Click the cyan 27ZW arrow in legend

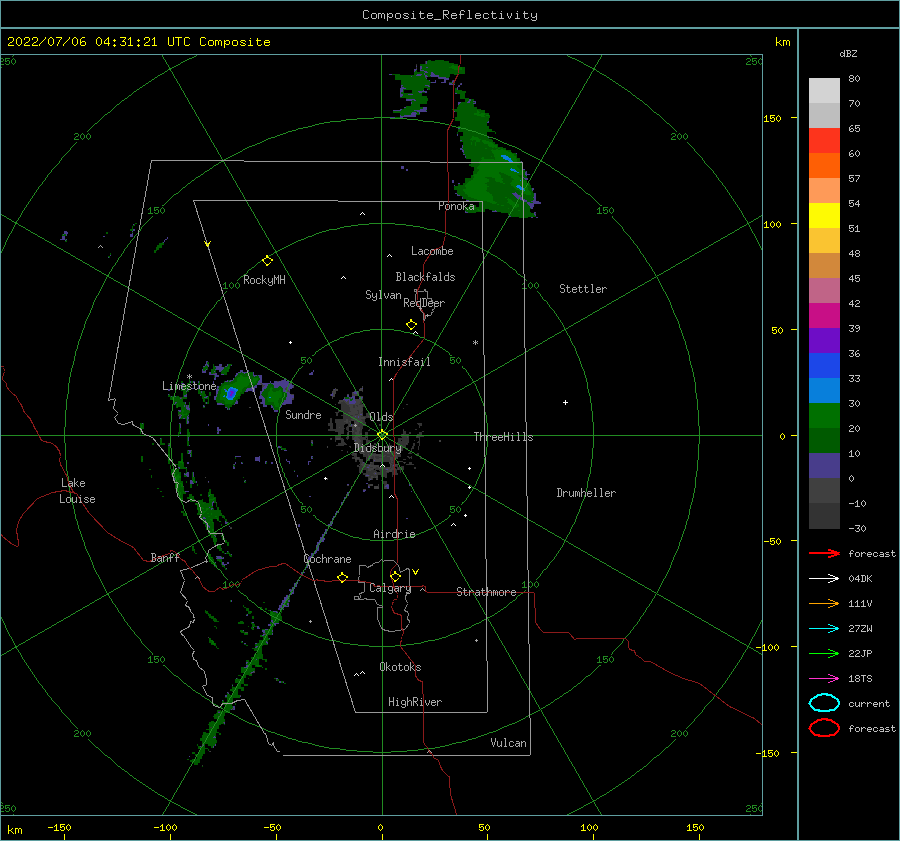(x=824, y=629)
